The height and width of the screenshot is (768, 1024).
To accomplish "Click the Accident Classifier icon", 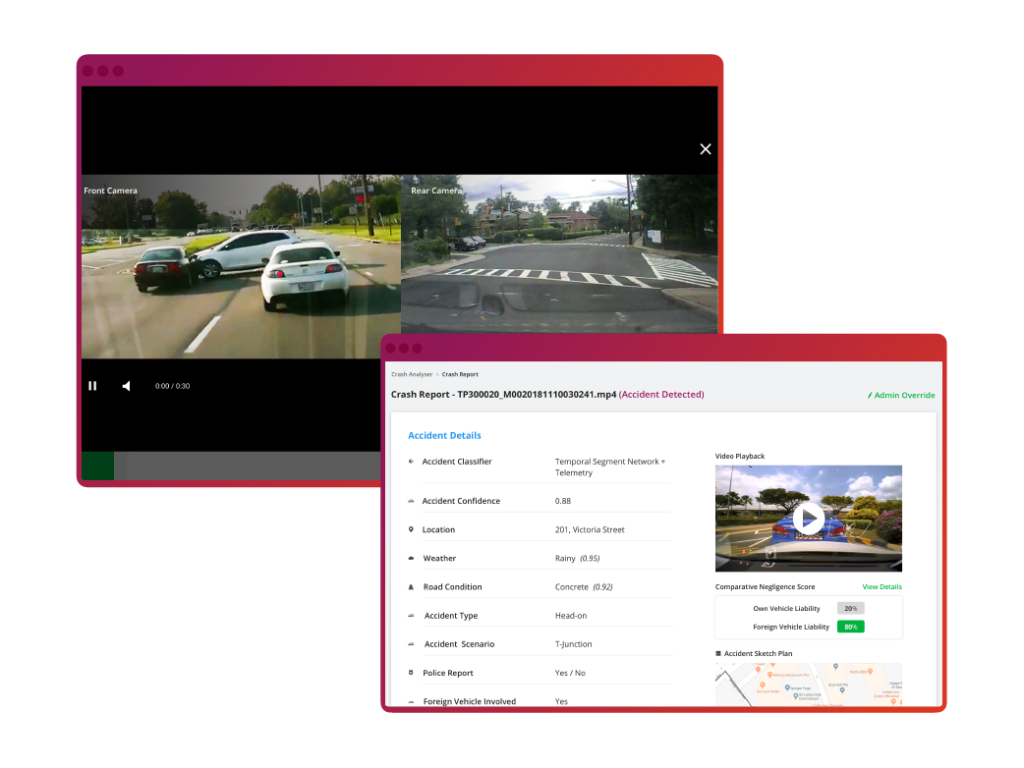I will click(x=411, y=462).
